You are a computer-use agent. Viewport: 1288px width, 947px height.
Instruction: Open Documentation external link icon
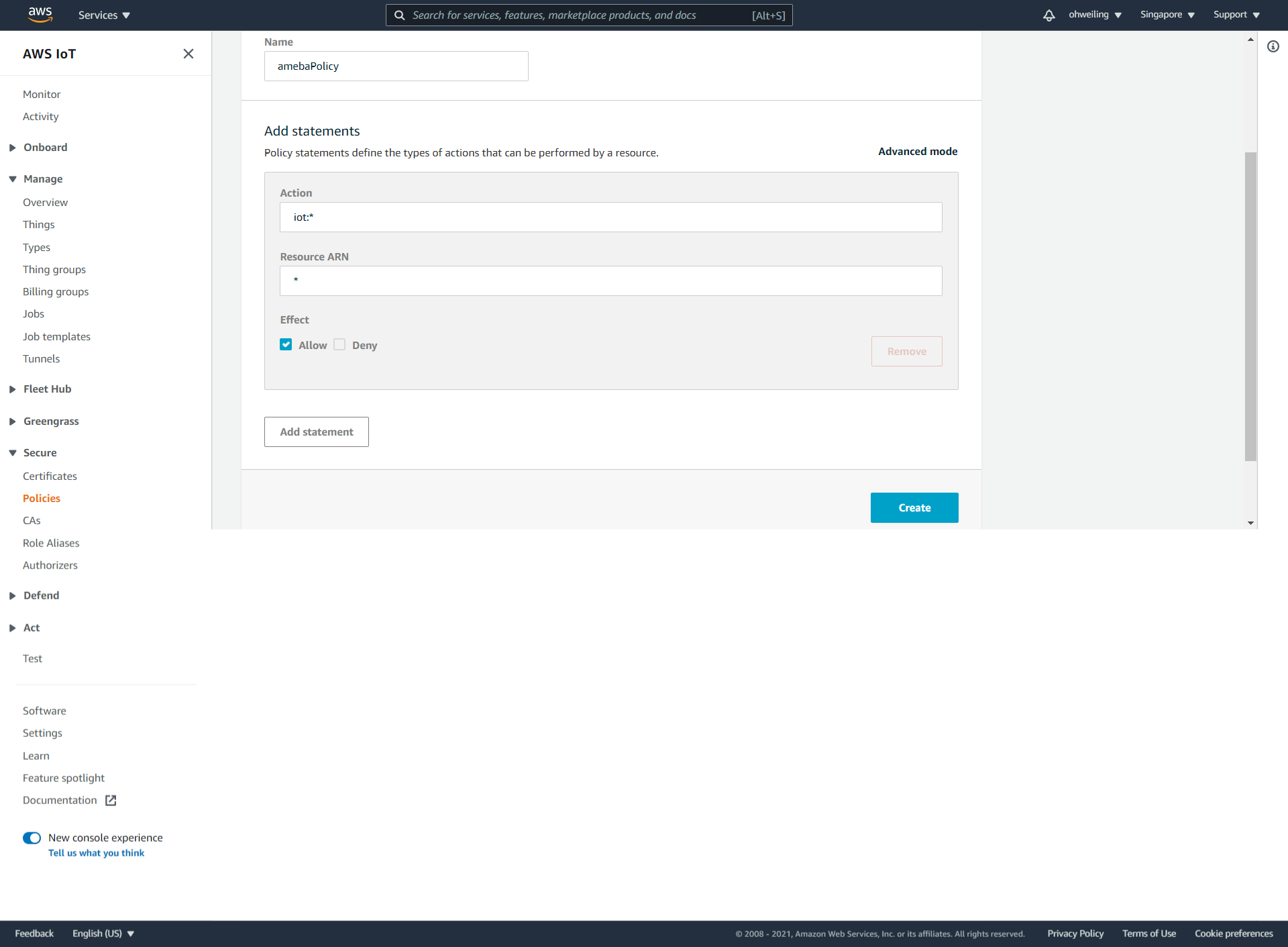click(x=111, y=800)
